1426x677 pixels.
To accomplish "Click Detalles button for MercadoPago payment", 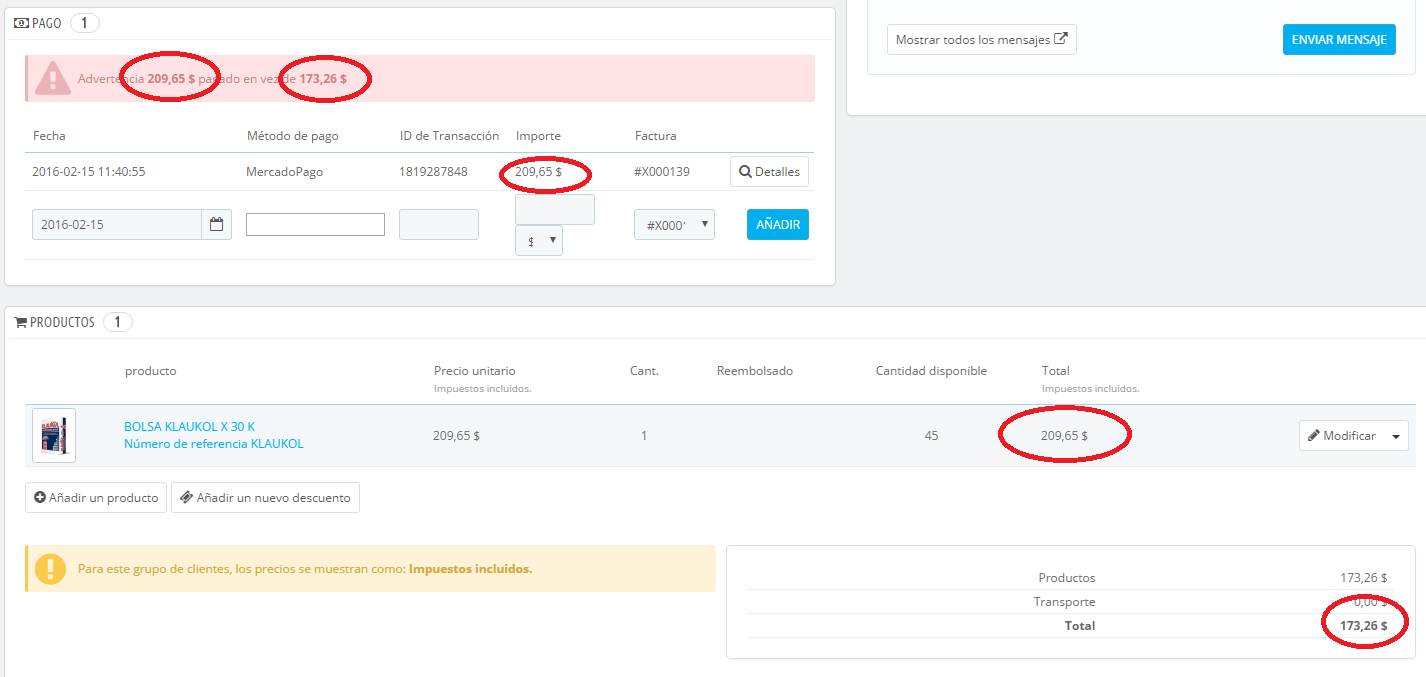I will coord(769,172).
